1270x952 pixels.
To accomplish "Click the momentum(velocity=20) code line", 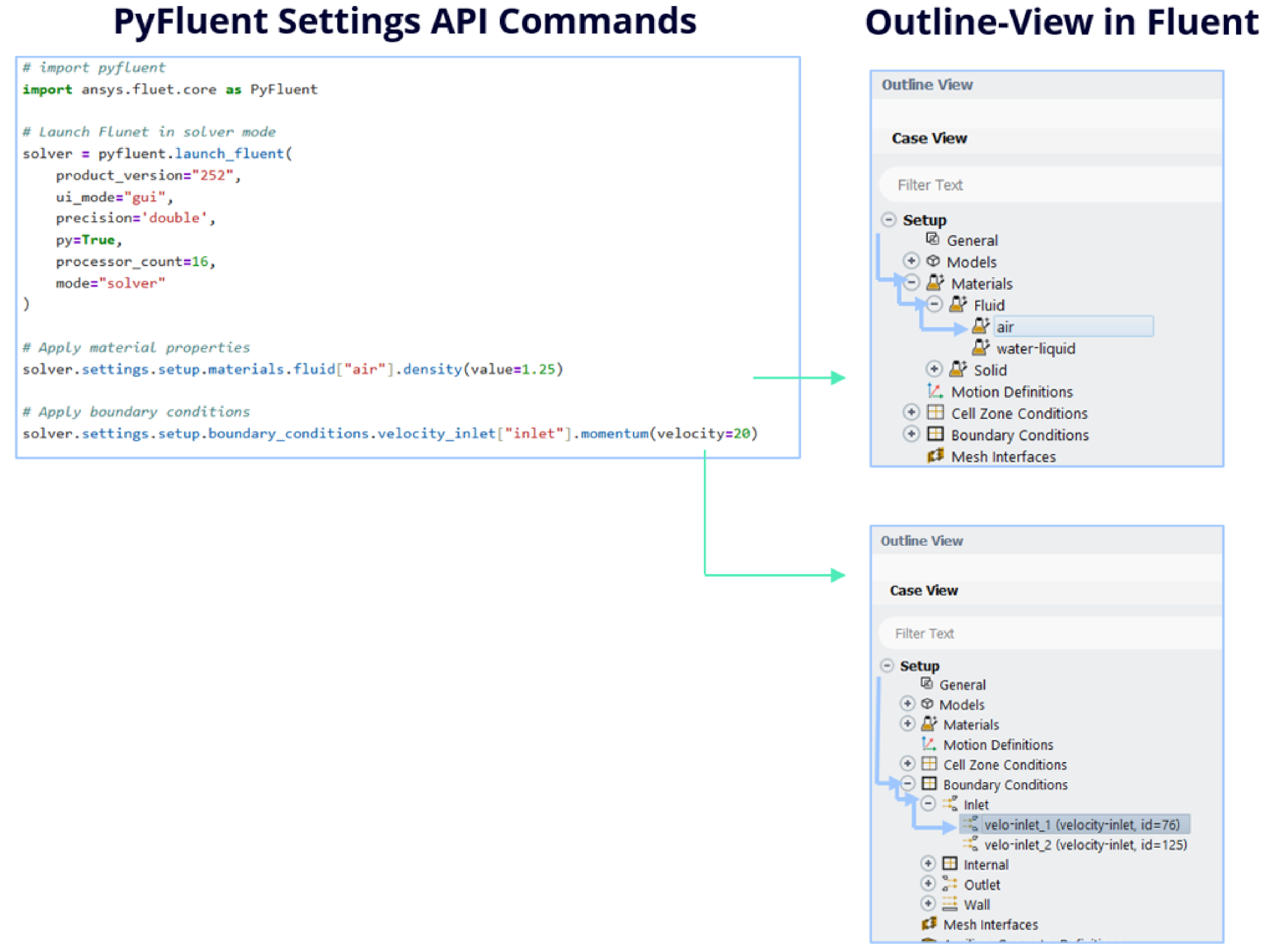I will pyautogui.click(x=390, y=433).
